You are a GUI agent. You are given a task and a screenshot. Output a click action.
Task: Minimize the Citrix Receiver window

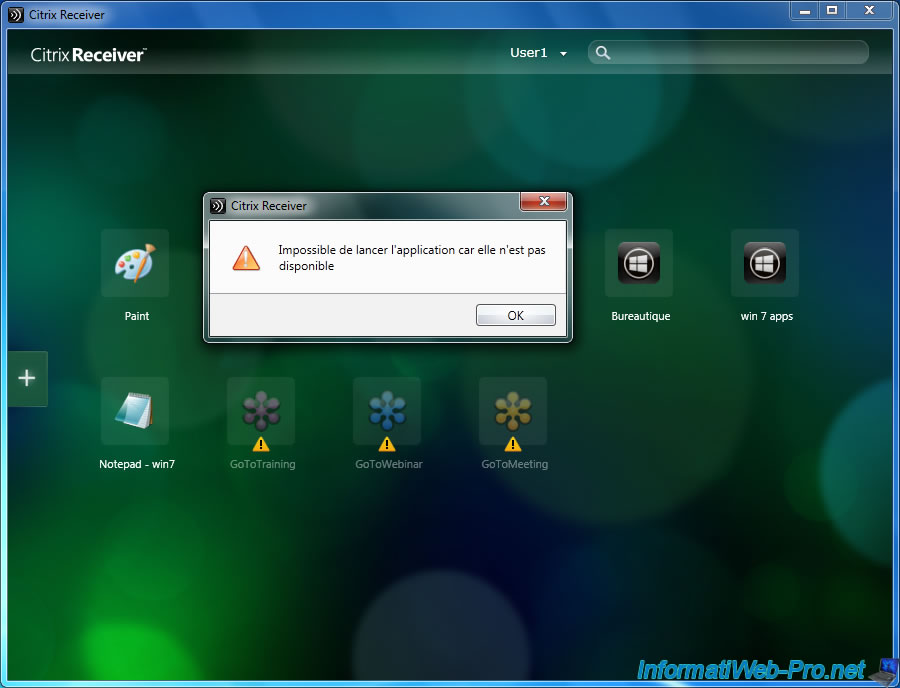click(x=805, y=11)
